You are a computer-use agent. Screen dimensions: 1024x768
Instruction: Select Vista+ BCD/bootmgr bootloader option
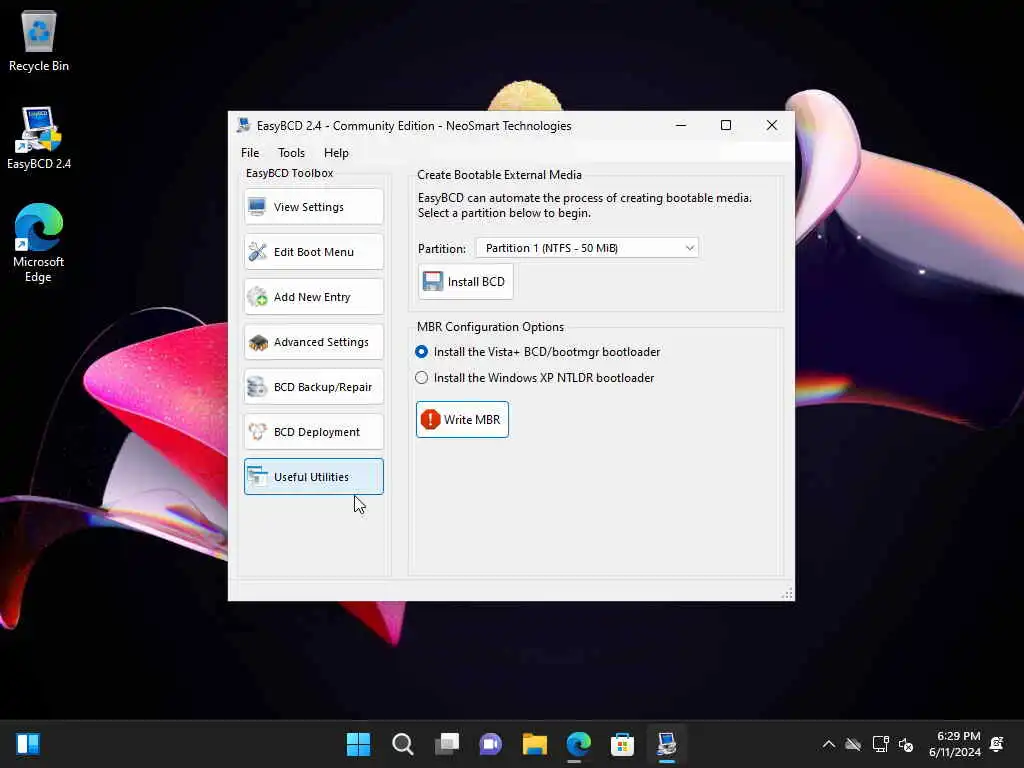pyautogui.click(x=538, y=352)
